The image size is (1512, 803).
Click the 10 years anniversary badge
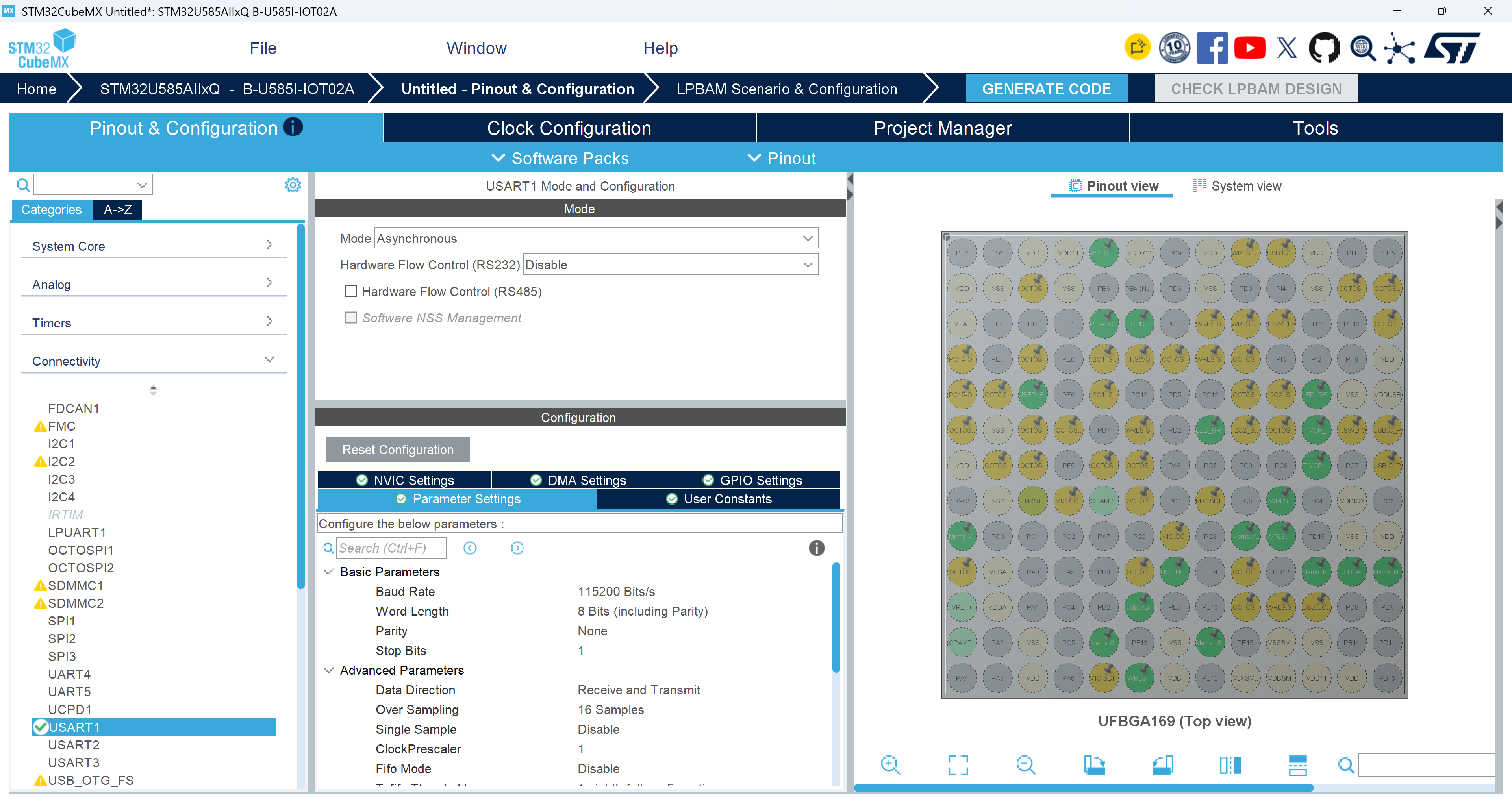point(1174,48)
